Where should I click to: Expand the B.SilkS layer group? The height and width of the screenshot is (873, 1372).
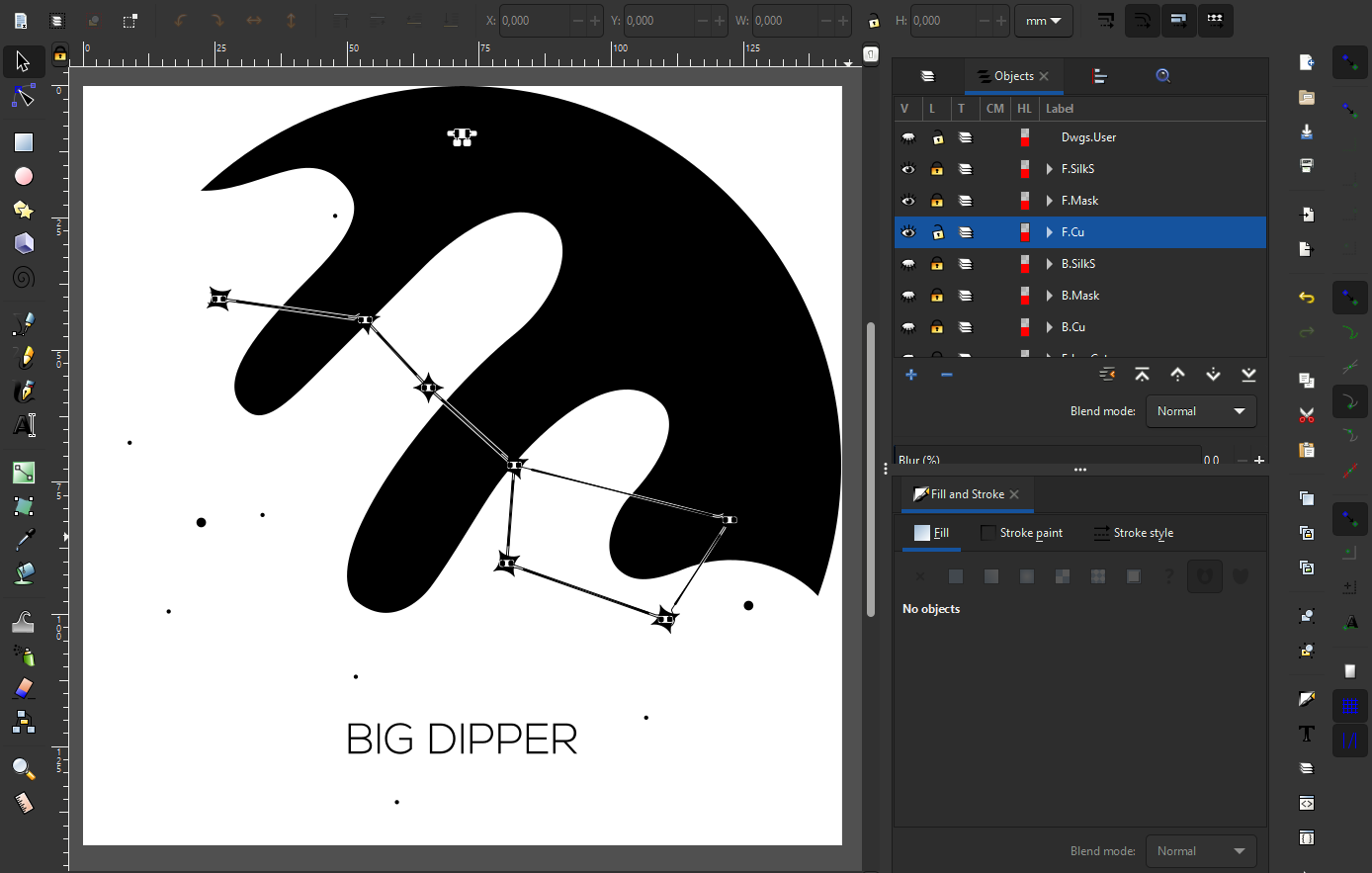tap(1050, 264)
